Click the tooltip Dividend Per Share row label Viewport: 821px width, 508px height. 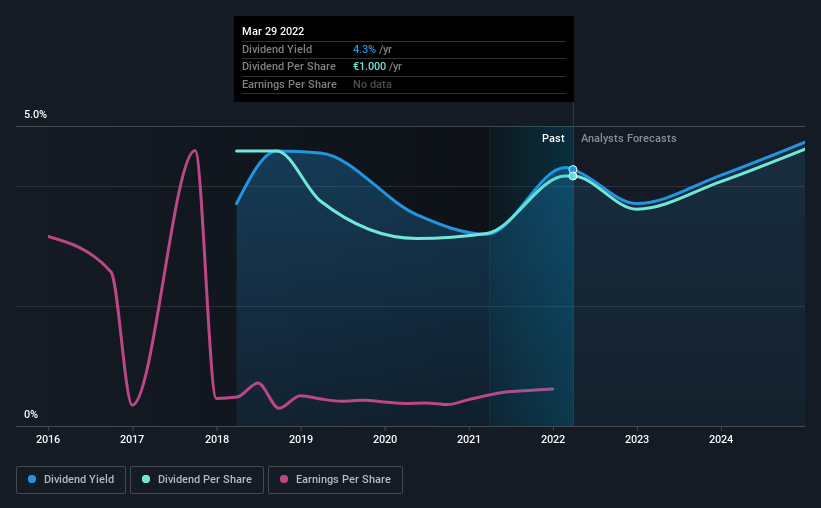point(289,67)
